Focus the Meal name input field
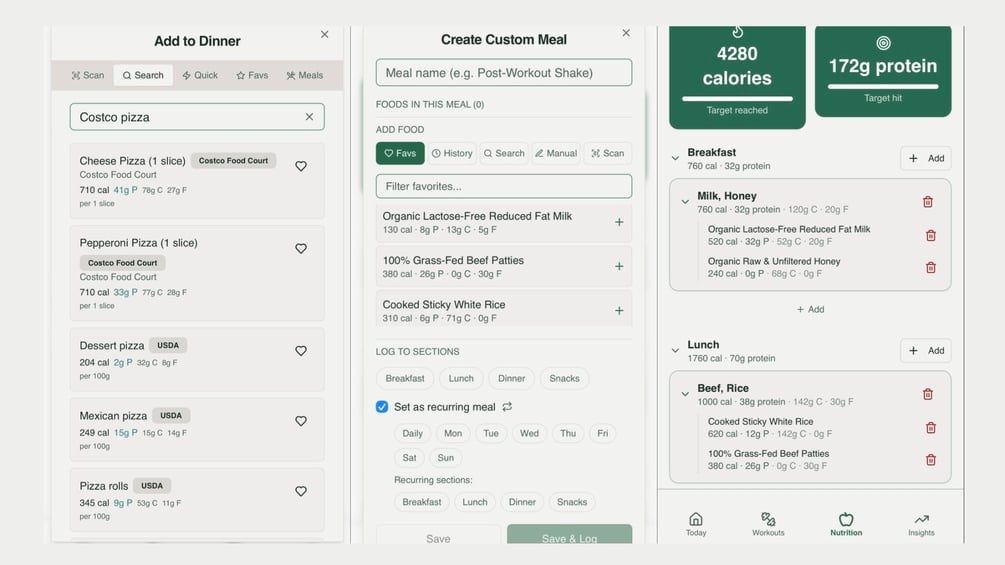The width and height of the screenshot is (1005, 565). click(x=504, y=72)
